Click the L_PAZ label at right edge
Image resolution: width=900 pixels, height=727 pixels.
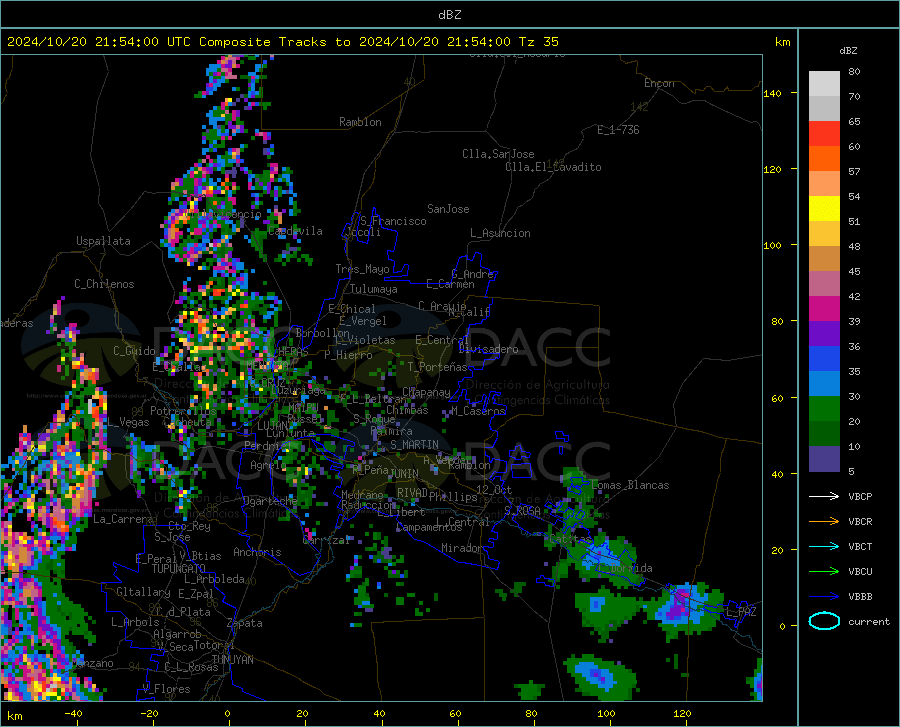[x=741, y=612]
